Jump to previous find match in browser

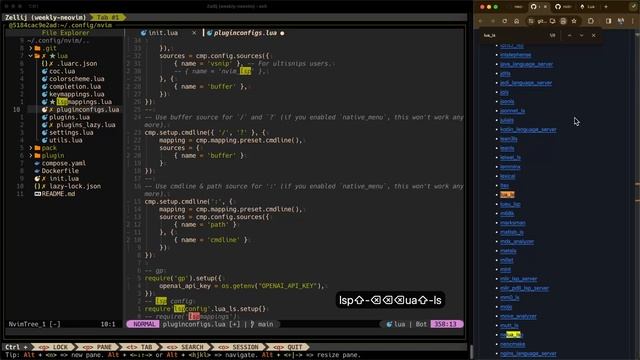(570, 36)
